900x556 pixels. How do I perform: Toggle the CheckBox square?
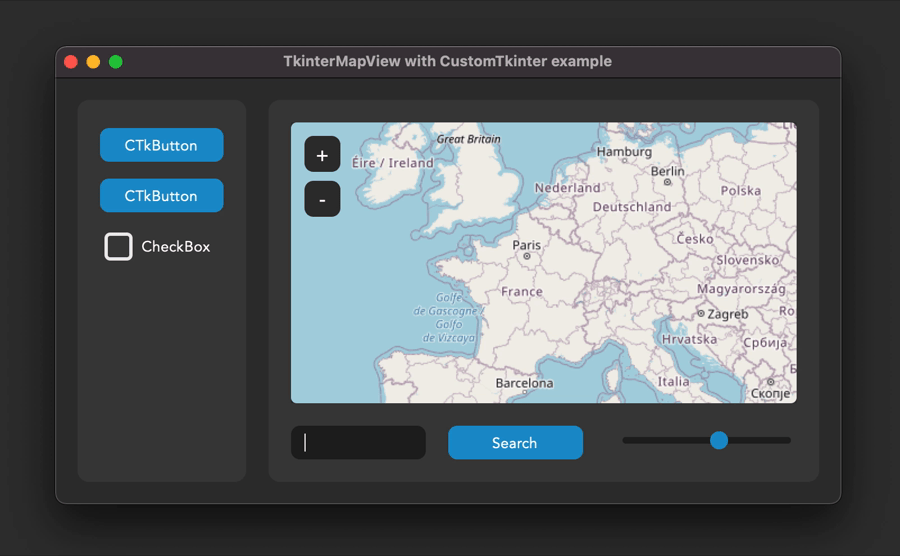119,246
